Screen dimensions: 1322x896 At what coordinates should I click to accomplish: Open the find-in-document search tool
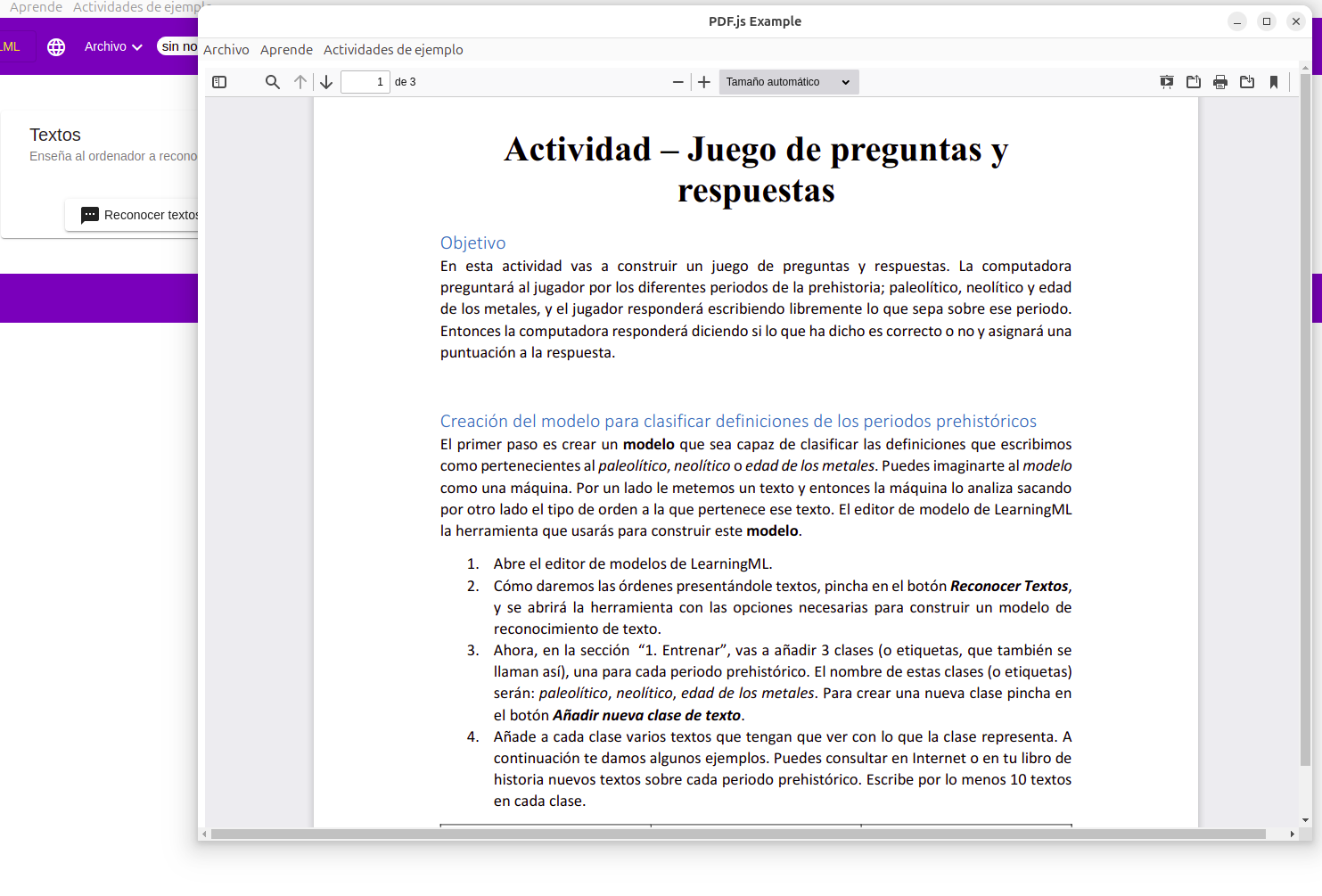click(273, 82)
